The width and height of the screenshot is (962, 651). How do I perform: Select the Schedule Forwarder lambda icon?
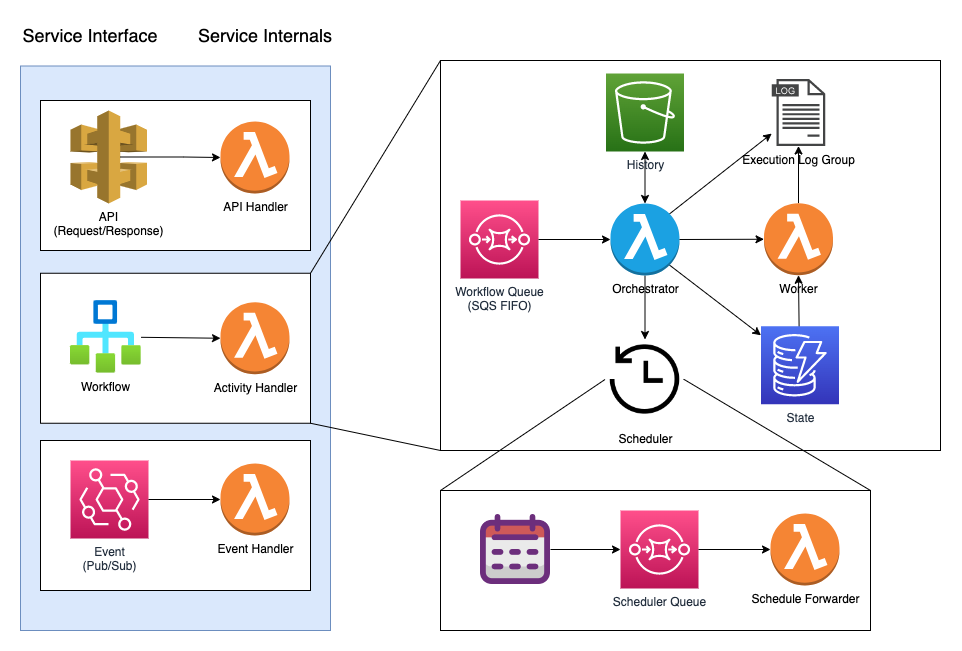tap(805, 549)
